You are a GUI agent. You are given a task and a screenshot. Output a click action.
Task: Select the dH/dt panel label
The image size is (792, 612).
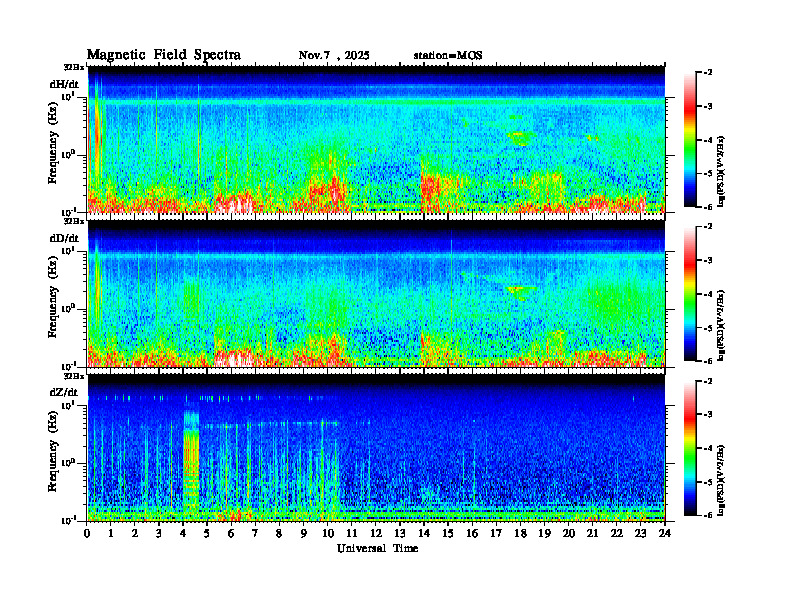pyautogui.click(x=64, y=85)
